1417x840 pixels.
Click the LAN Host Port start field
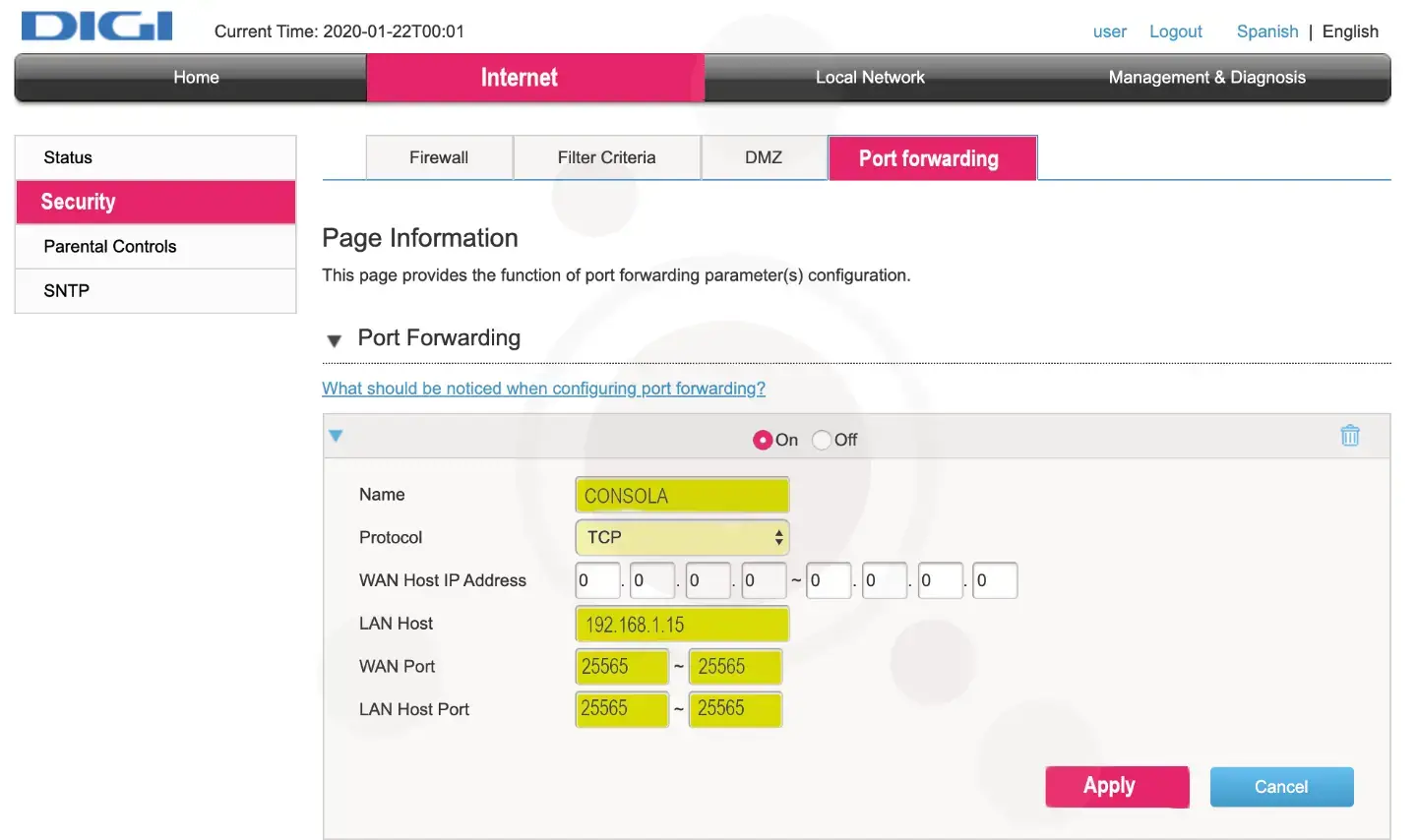coord(622,708)
